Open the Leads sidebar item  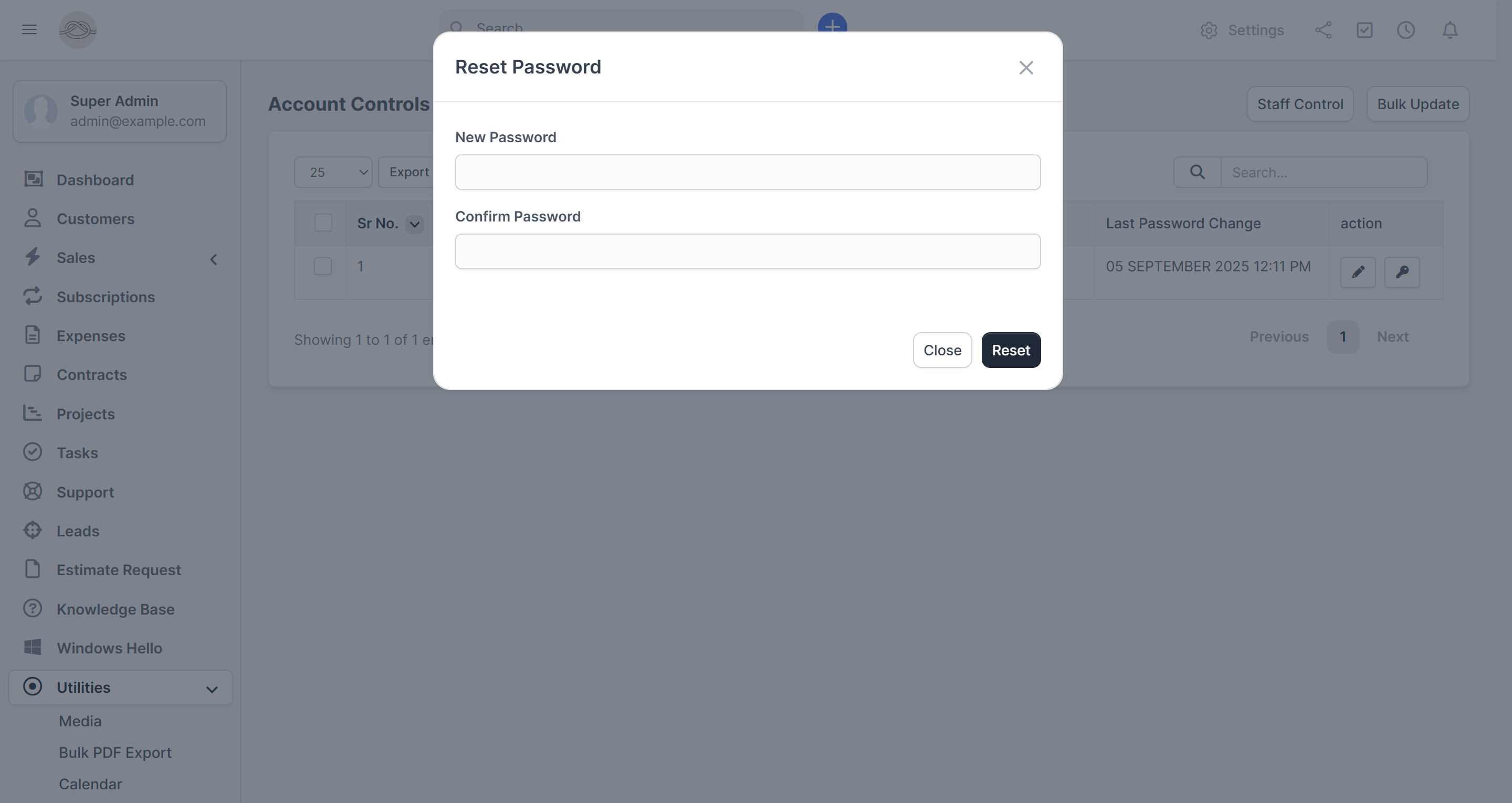[78, 531]
